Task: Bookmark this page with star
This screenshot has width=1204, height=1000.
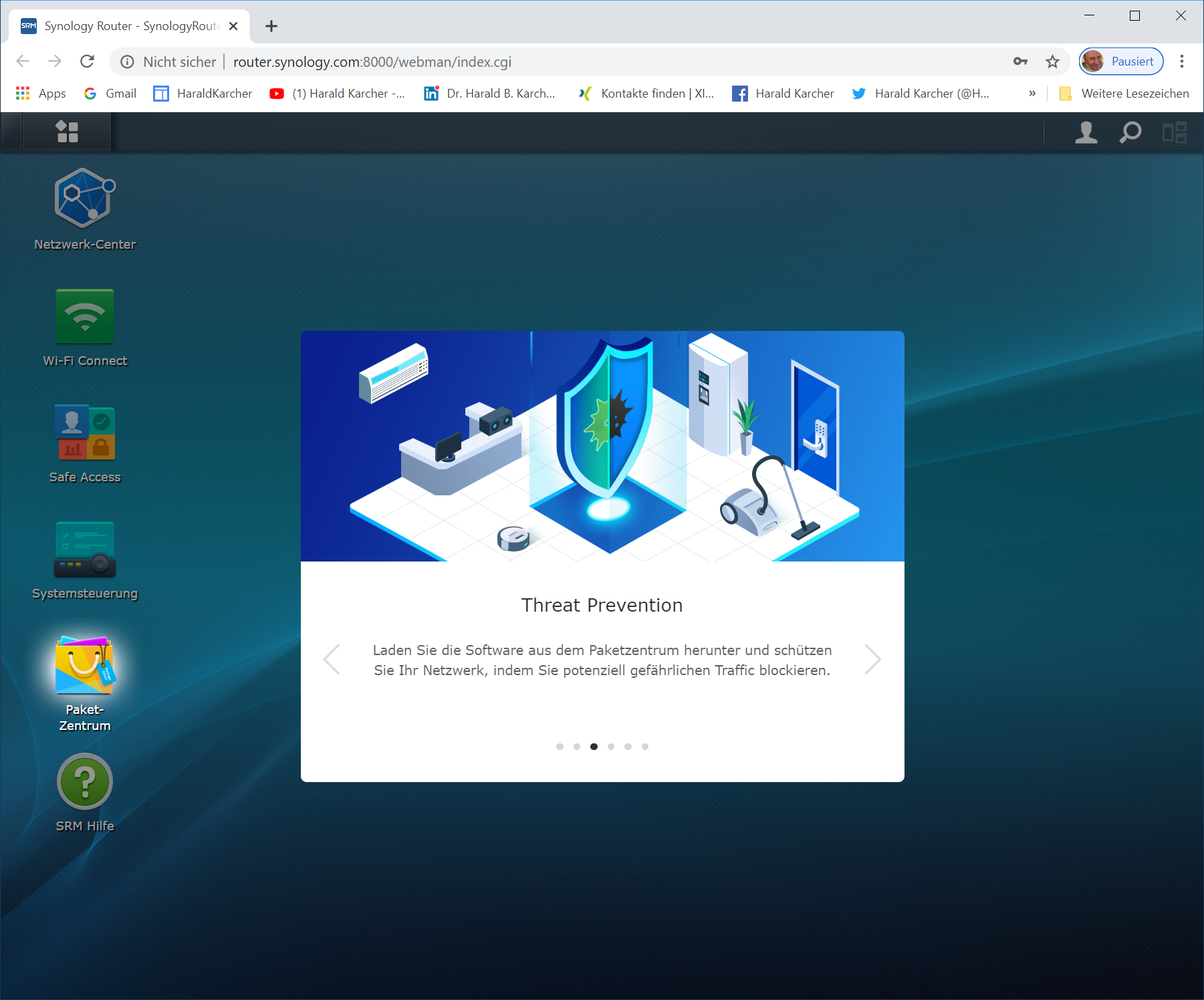Action: [1053, 61]
